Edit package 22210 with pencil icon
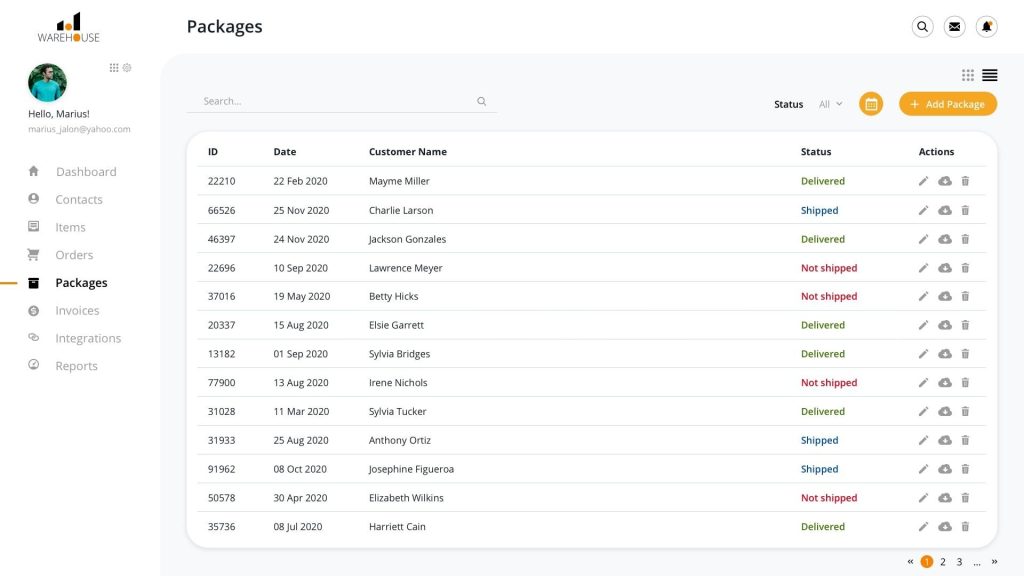Image resolution: width=1024 pixels, height=576 pixels. click(x=924, y=181)
